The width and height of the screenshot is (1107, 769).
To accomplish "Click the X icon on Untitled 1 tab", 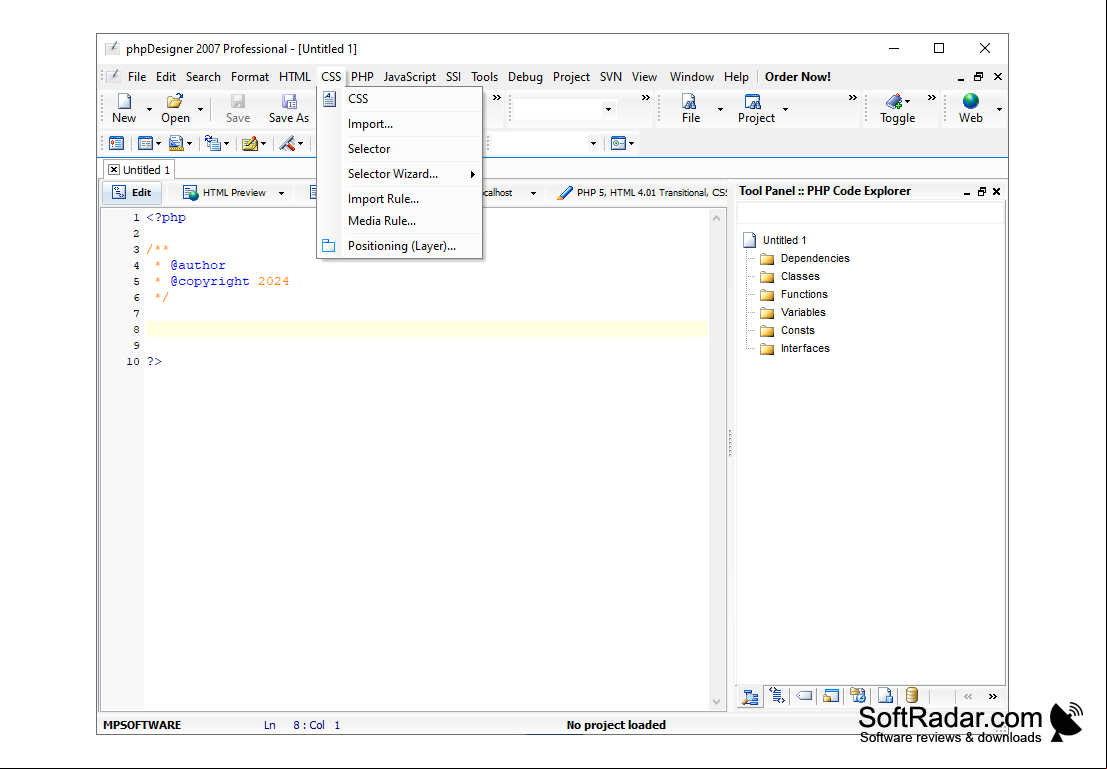I will pos(114,169).
